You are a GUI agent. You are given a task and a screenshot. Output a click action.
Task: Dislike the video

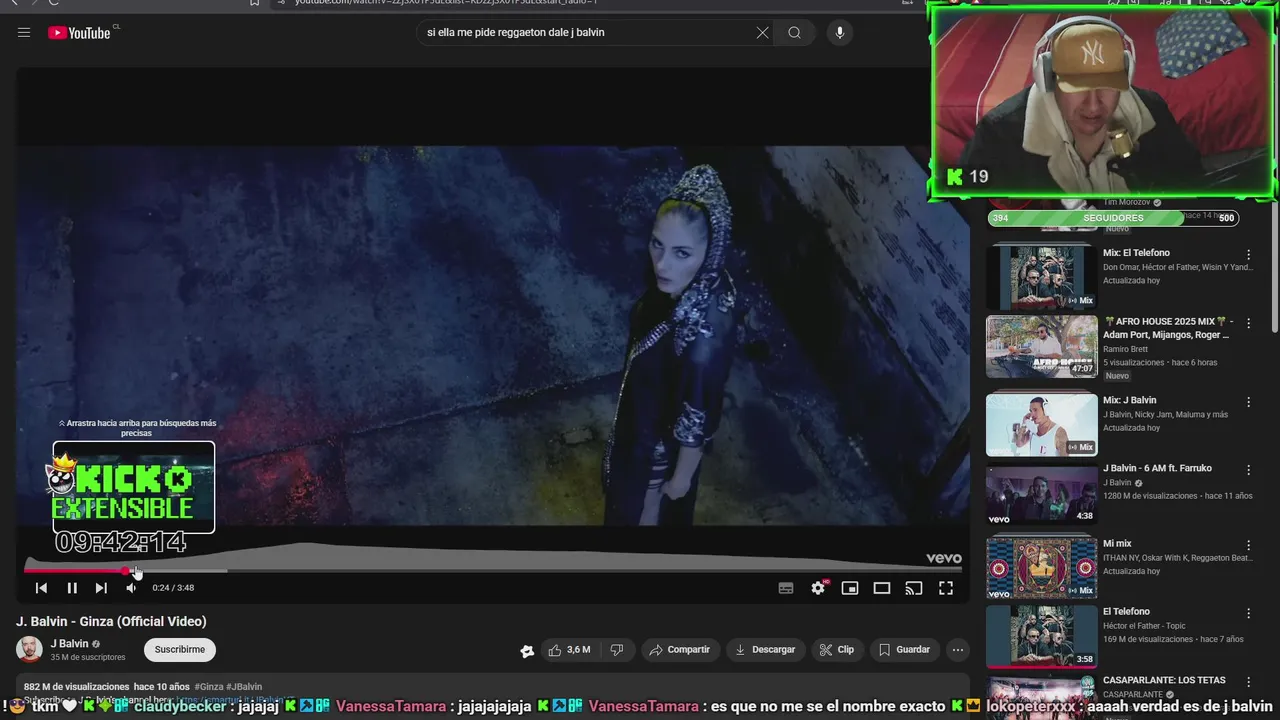click(617, 650)
